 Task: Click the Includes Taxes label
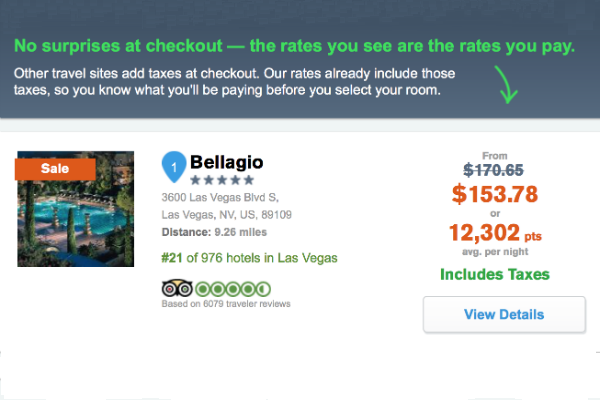(x=495, y=274)
